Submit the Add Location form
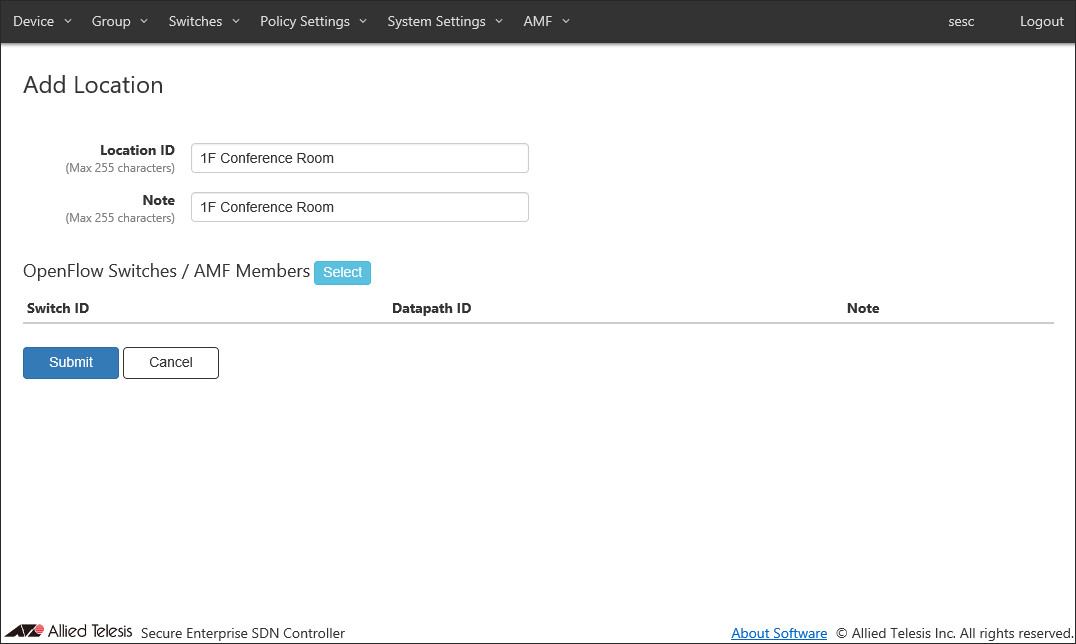This screenshot has width=1076, height=644. tap(71, 363)
